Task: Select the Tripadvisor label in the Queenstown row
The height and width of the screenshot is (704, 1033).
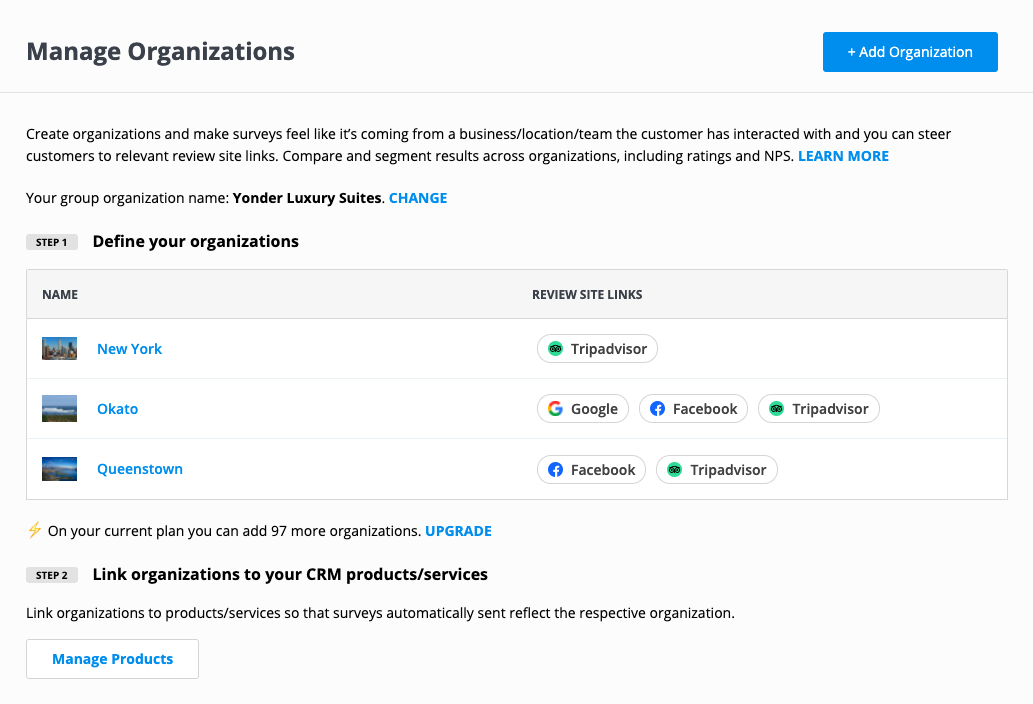Action: click(x=728, y=470)
